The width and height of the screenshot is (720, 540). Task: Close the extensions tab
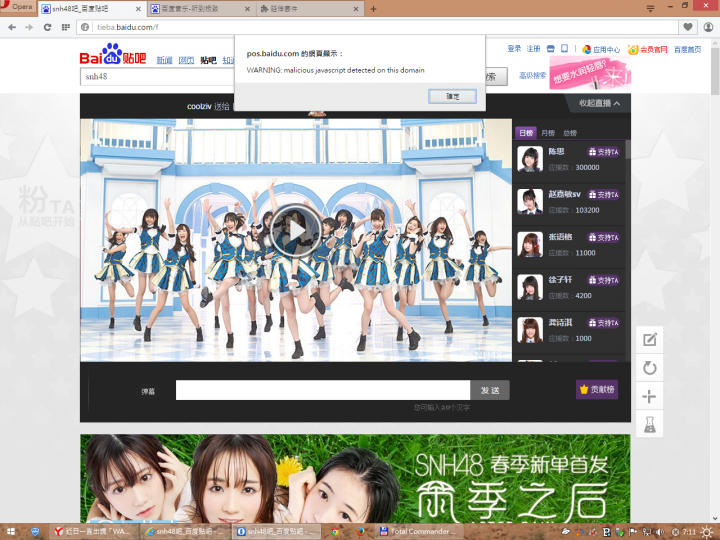[356, 9]
